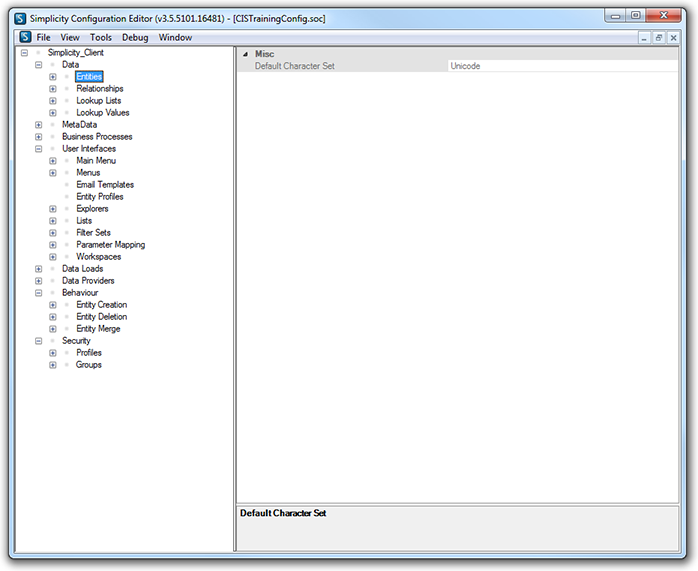Select Entity Profiles in the tree
698x571 pixels.
pyautogui.click(x=100, y=197)
